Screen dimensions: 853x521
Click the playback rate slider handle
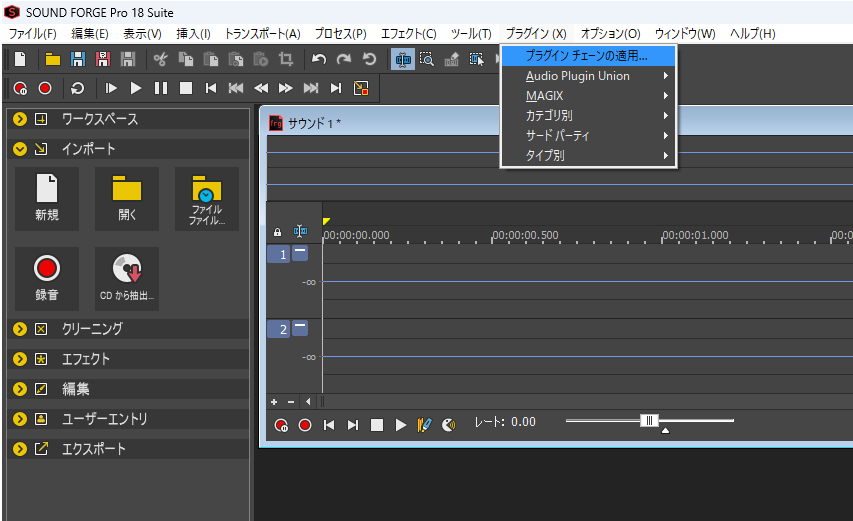point(649,421)
